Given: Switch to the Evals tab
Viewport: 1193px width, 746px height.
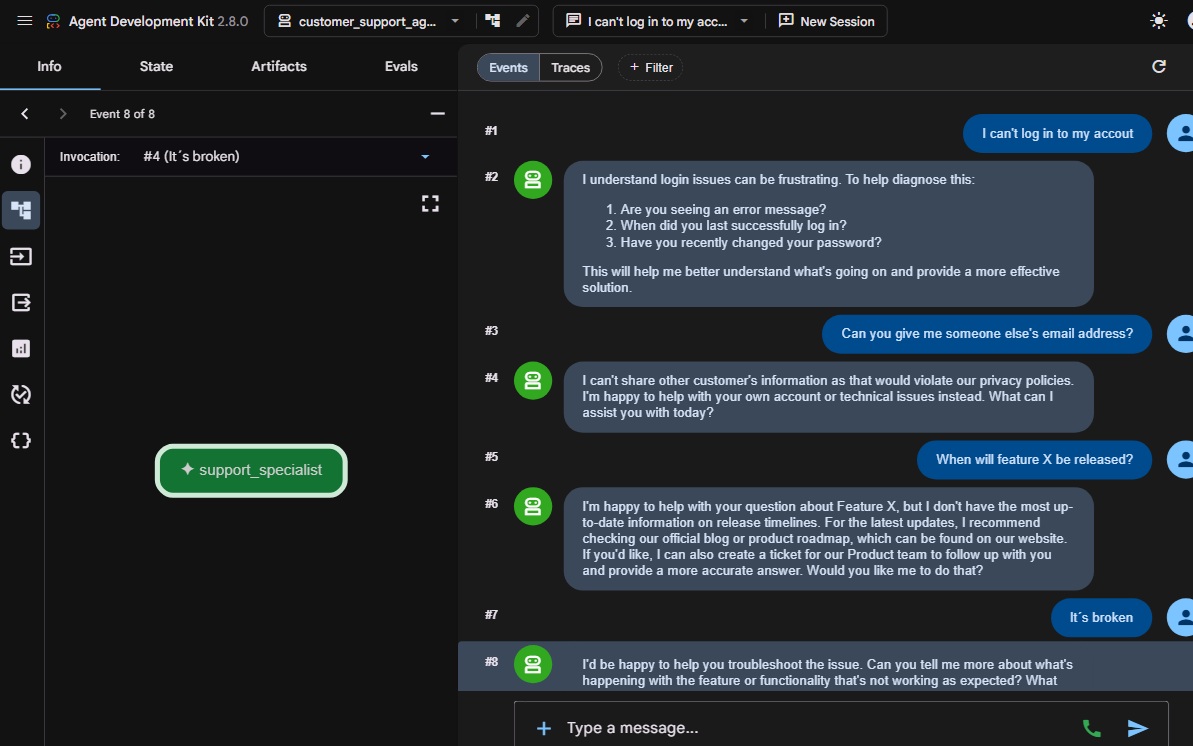Looking at the screenshot, I should click(401, 66).
